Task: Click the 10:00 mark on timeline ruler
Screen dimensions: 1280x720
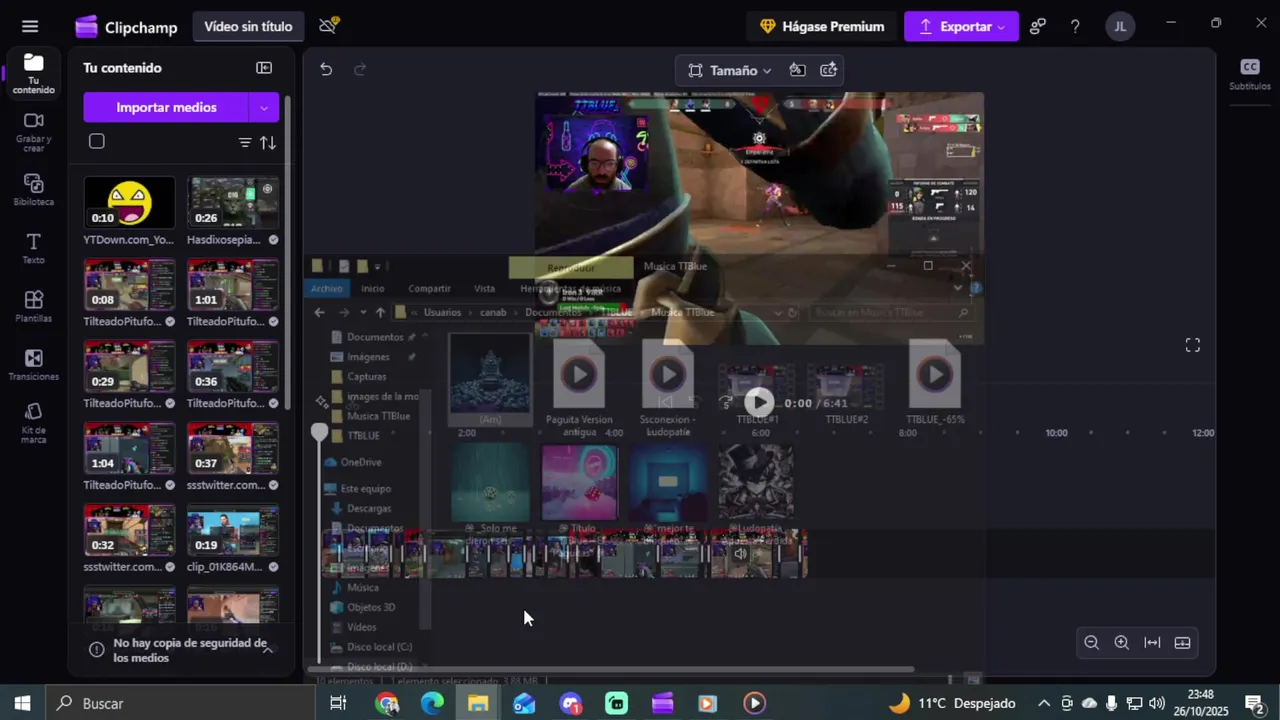Action: click(1056, 433)
